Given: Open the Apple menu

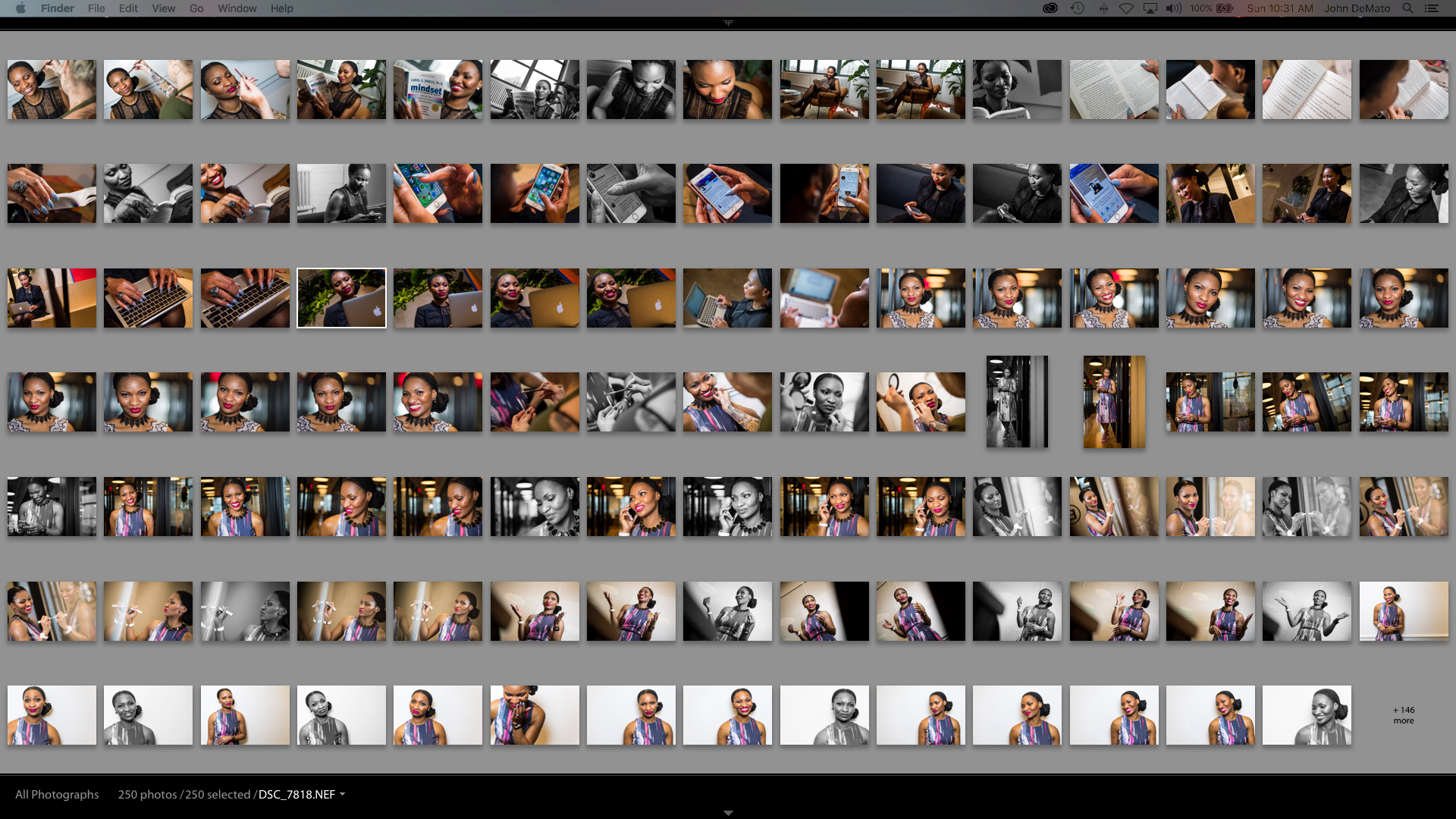Looking at the screenshot, I should [20, 8].
